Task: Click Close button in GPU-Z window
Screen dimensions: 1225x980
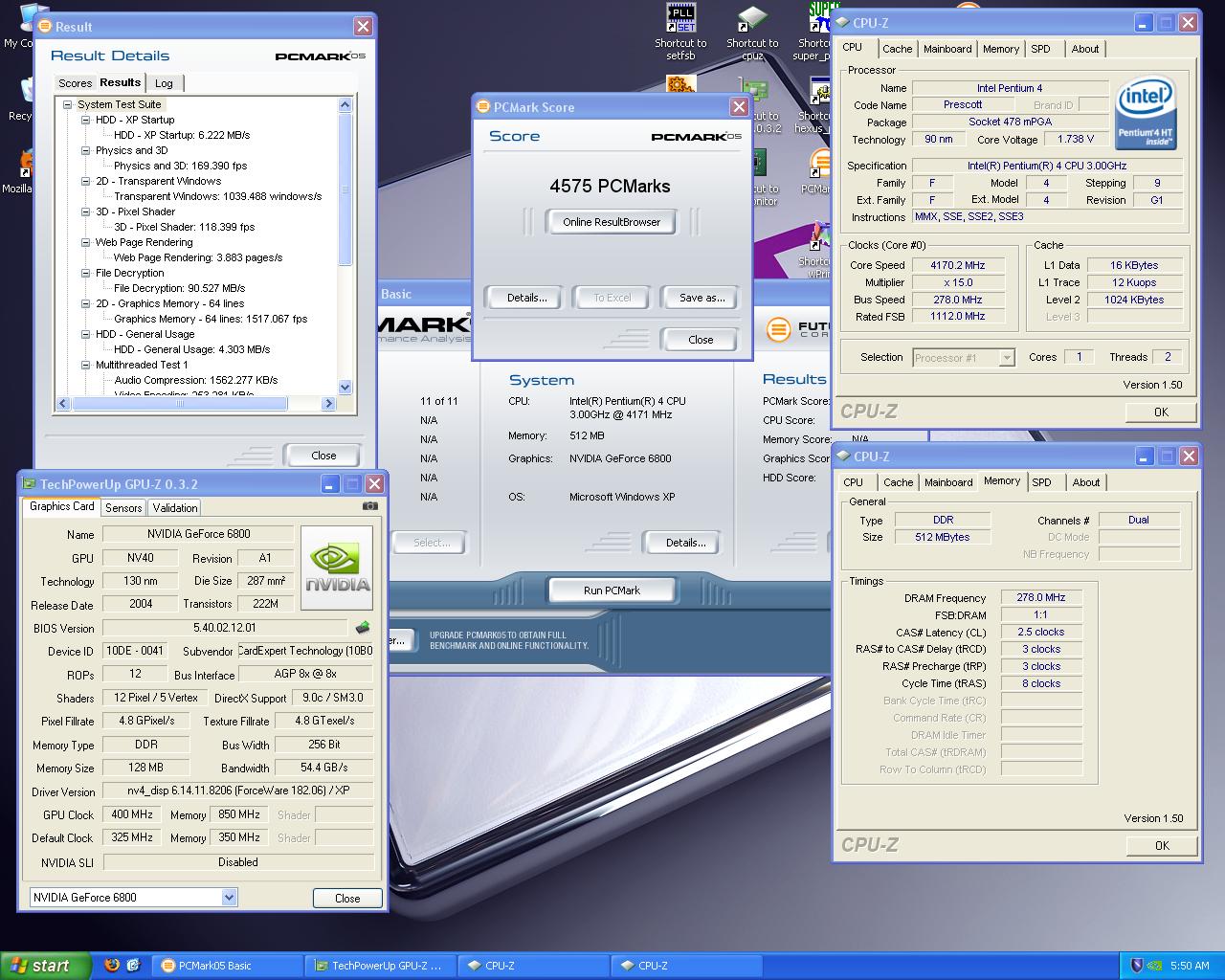Action: tap(347, 898)
